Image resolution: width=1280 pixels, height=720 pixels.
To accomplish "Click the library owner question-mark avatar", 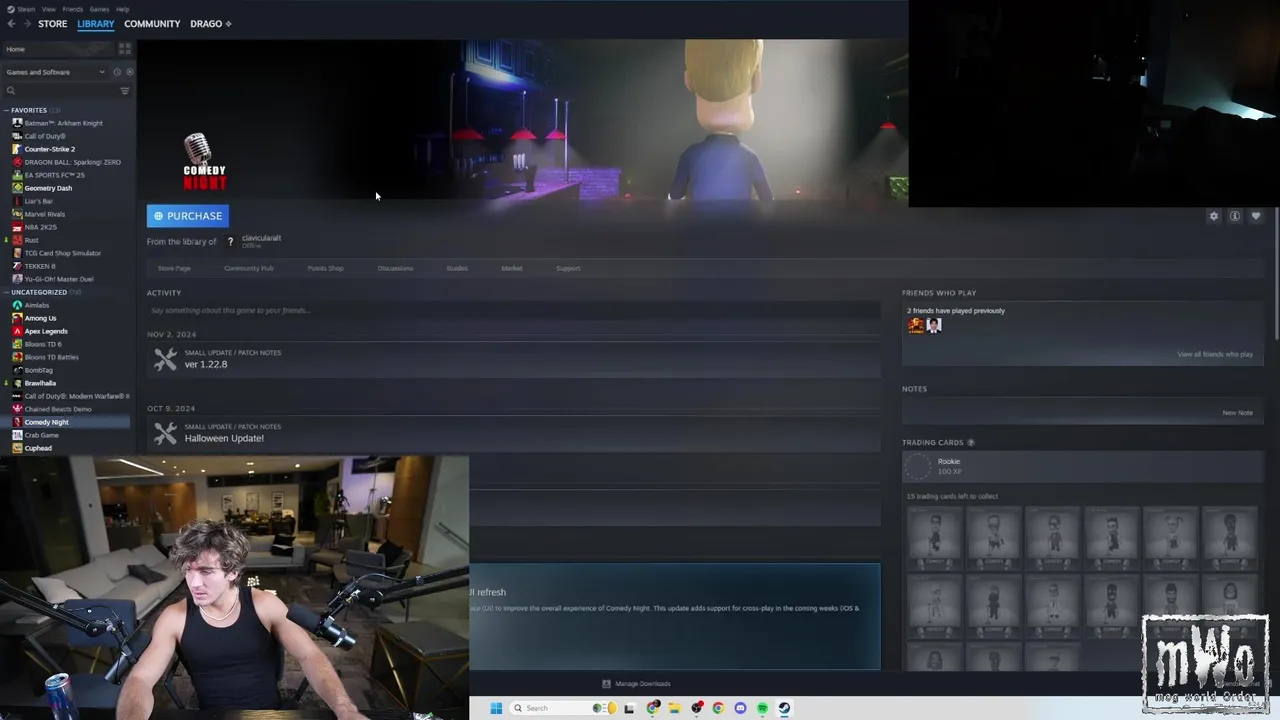I will pyautogui.click(x=230, y=242).
